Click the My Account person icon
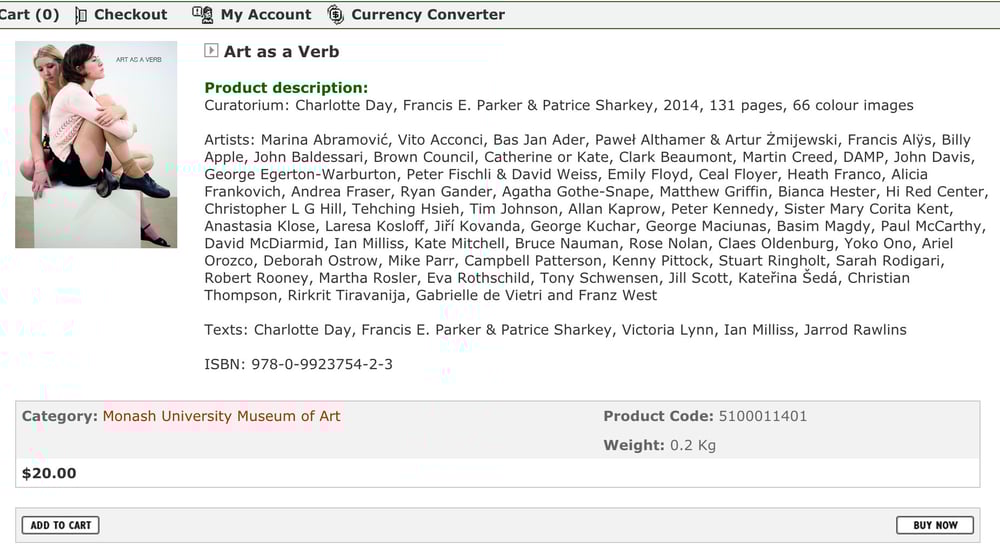The image size is (1000, 557). (203, 15)
